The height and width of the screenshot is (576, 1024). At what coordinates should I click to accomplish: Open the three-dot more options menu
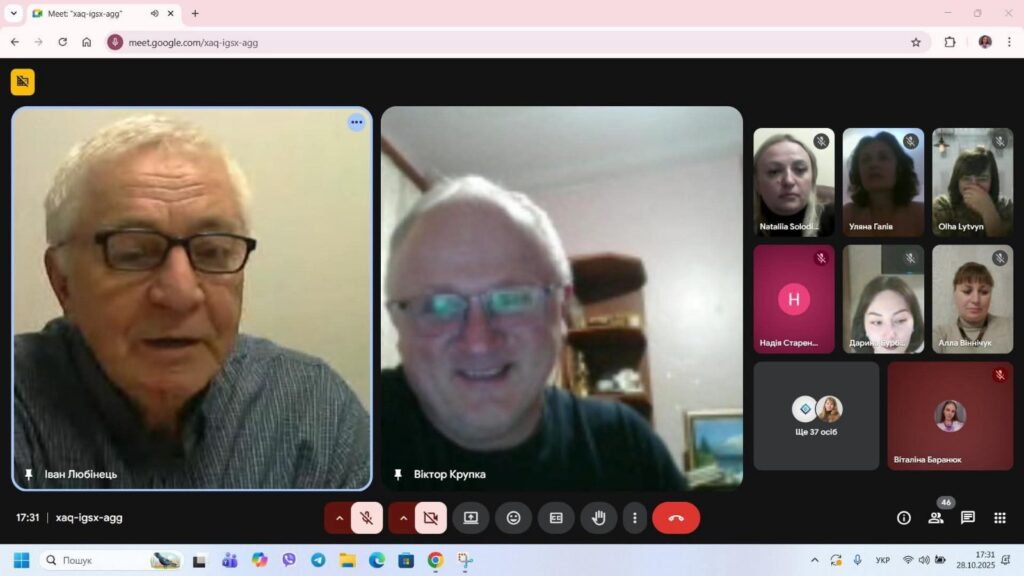coord(635,518)
